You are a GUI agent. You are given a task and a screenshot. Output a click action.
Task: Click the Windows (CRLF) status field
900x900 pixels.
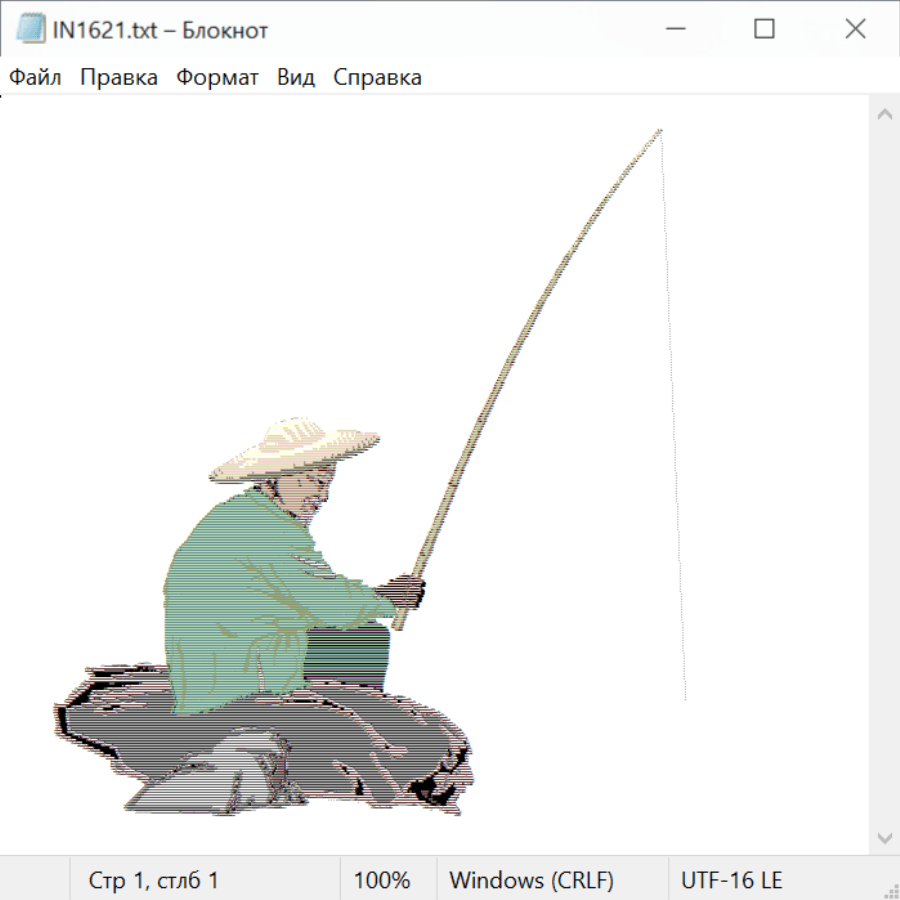pyautogui.click(x=531, y=880)
